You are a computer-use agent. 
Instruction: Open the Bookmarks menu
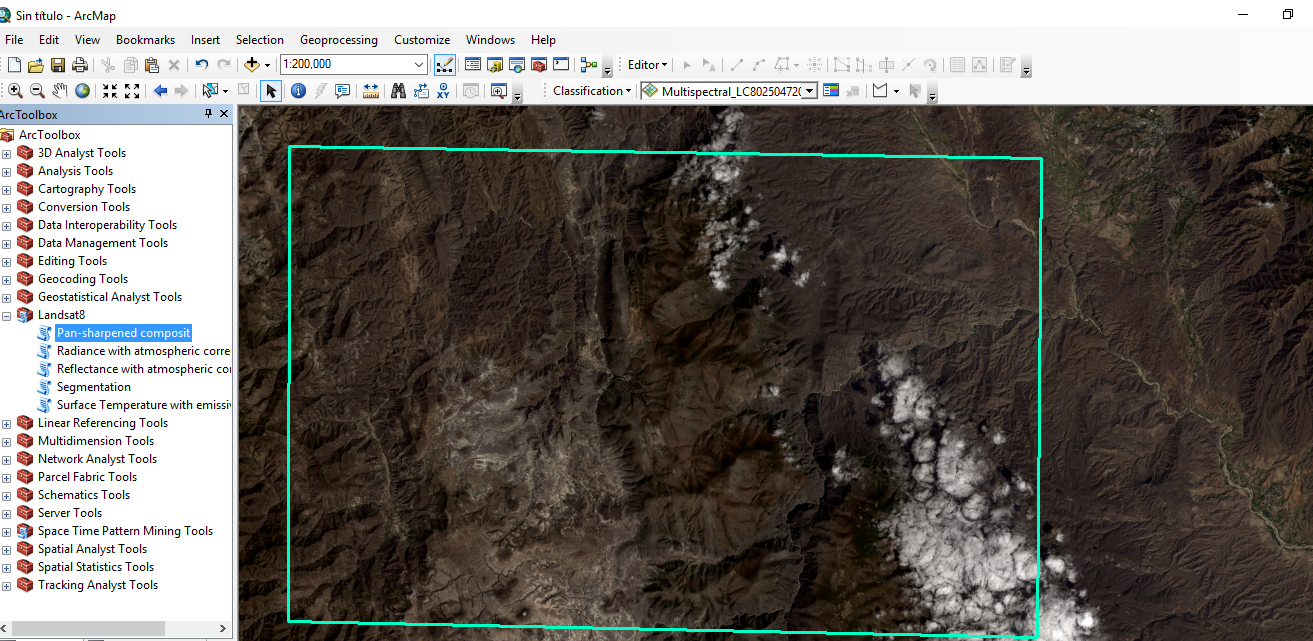click(145, 40)
